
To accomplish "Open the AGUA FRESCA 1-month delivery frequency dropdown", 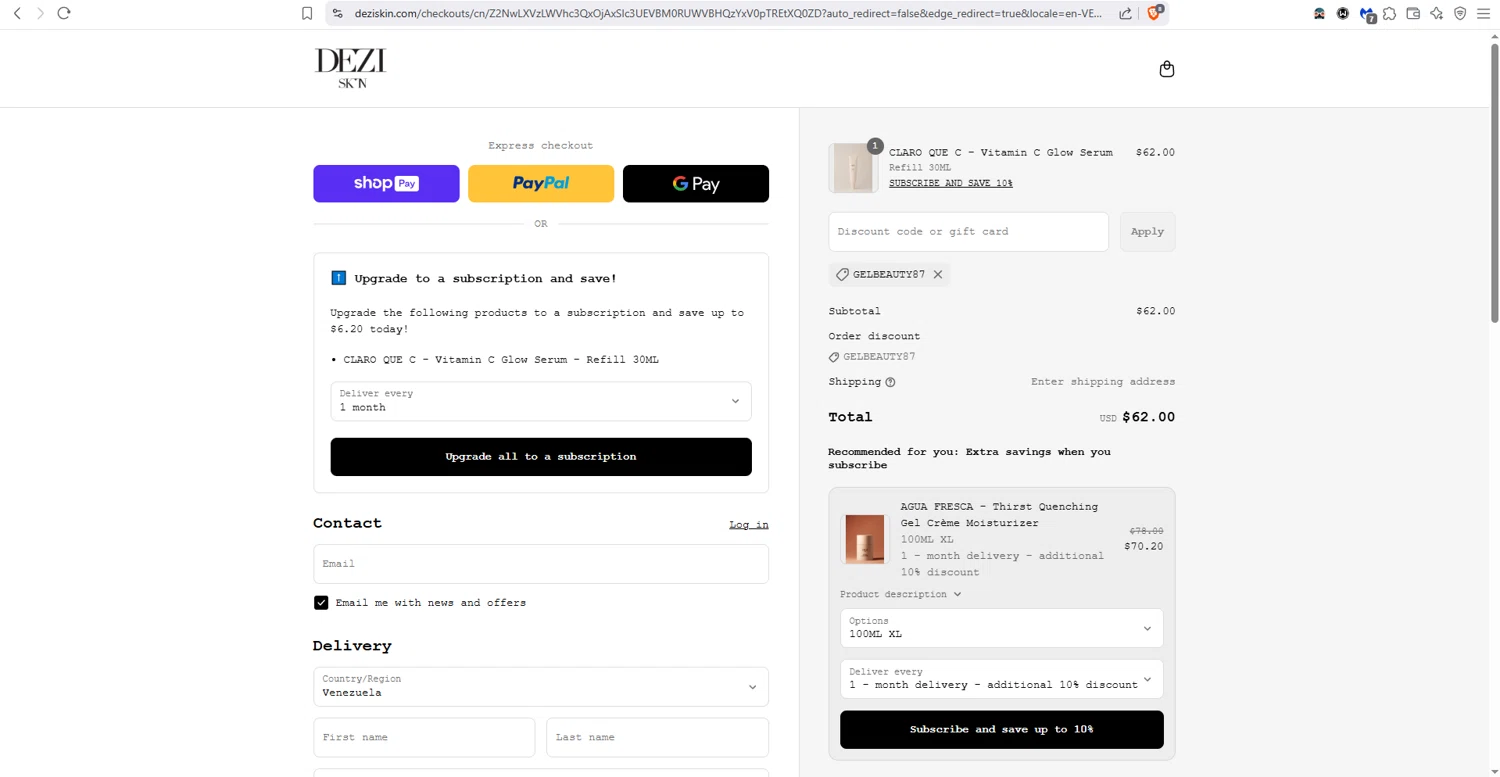I will tap(1002, 679).
